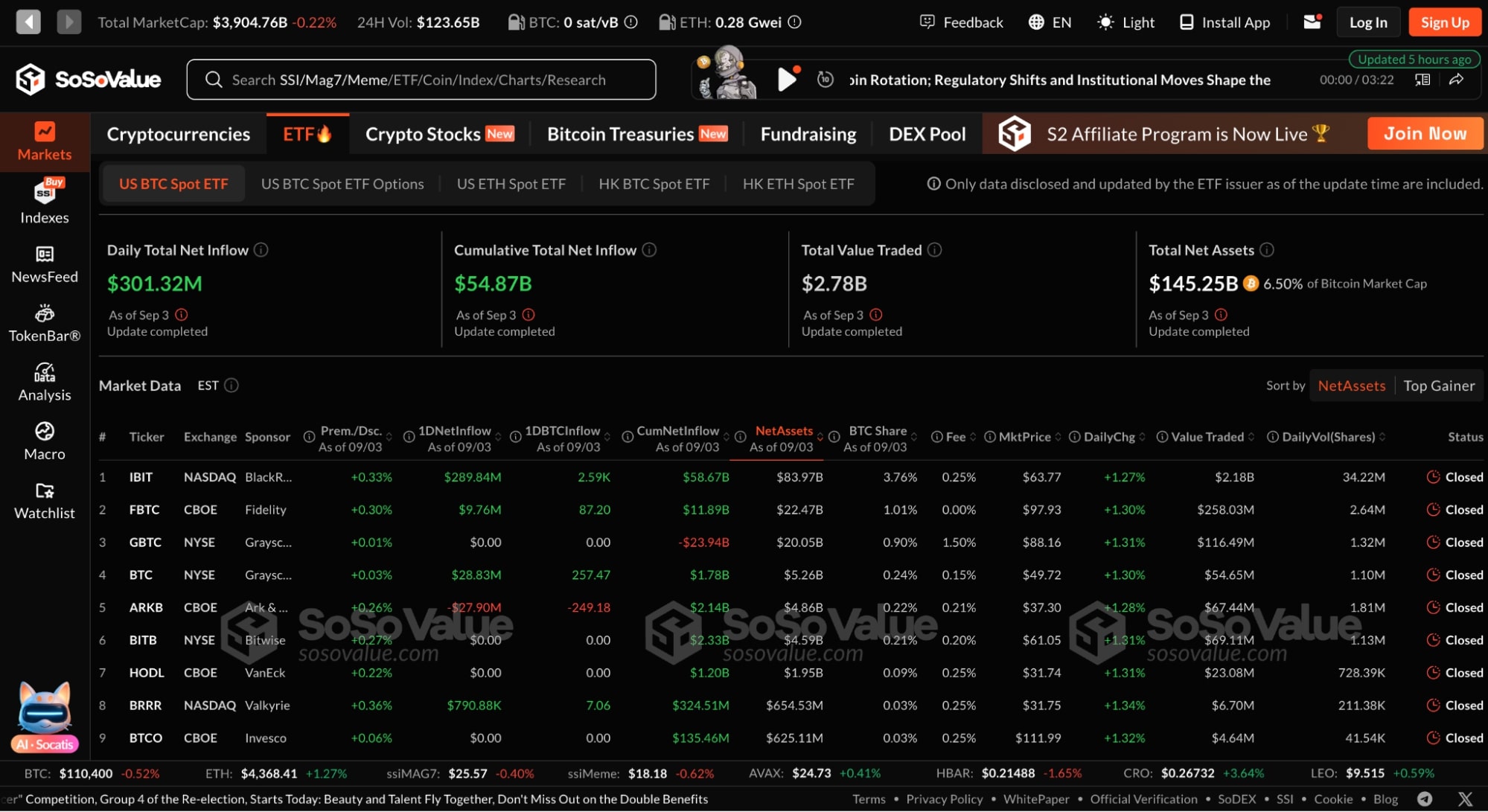Click the Join Now button
This screenshot has width=1488, height=812.
point(1425,134)
